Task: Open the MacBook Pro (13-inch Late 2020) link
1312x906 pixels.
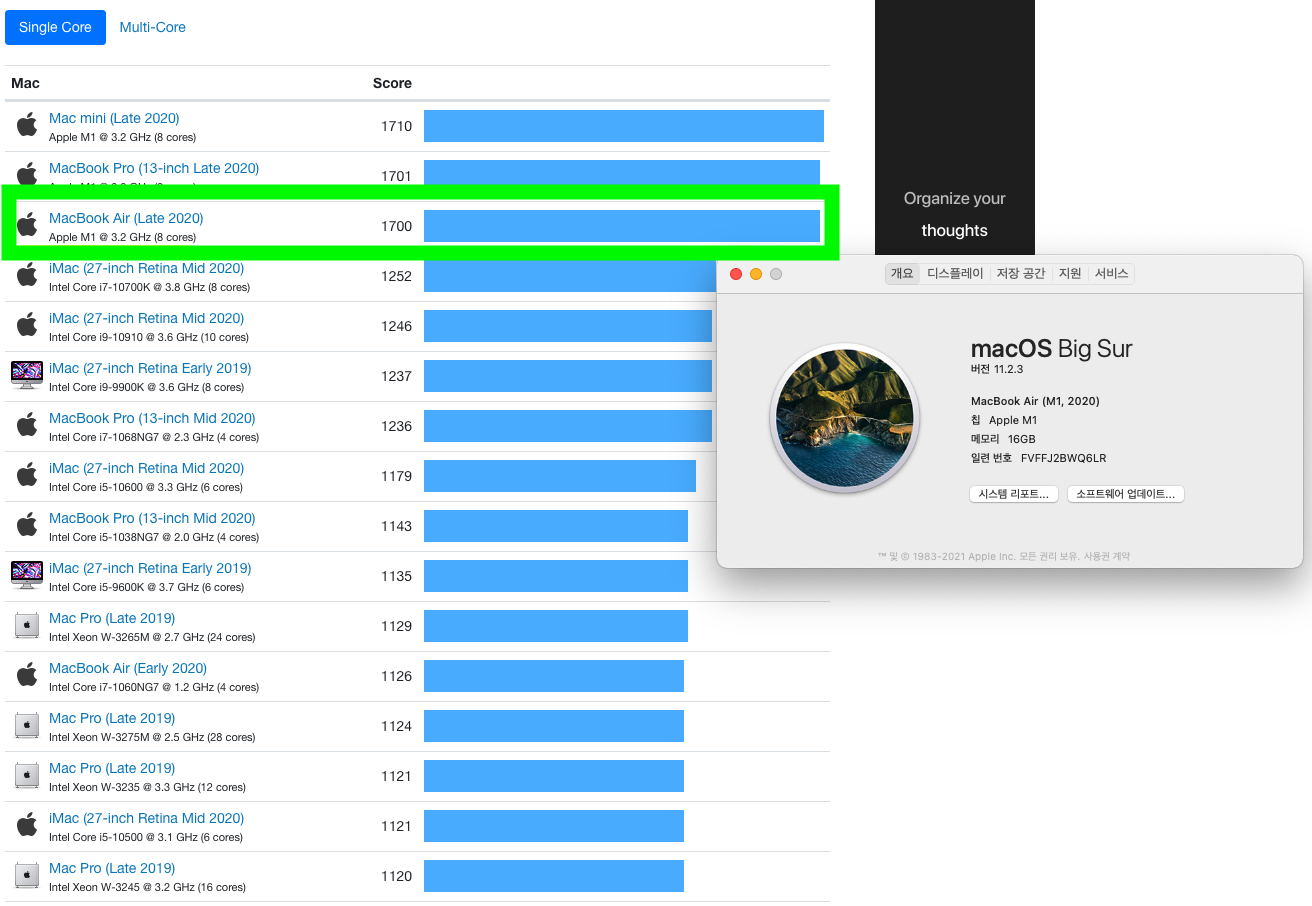Action: (154, 168)
